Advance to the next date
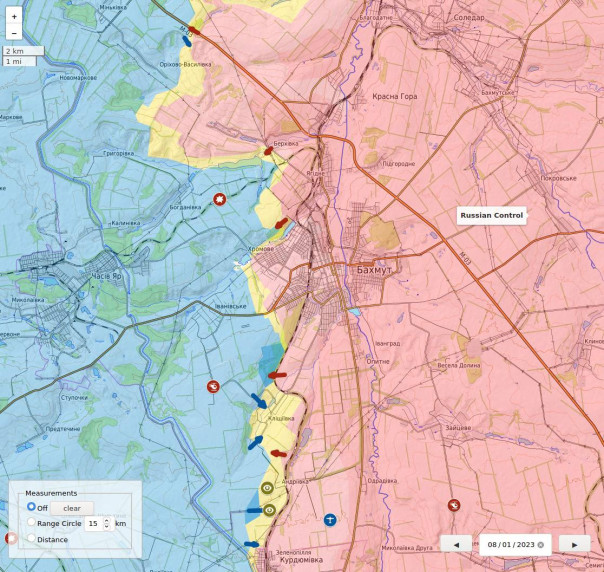This screenshot has width=604, height=572. (574, 544)
